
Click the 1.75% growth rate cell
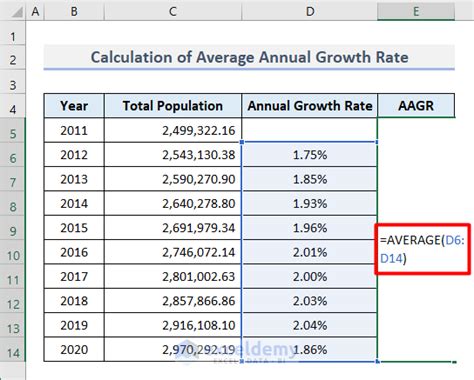click(310, 155)
